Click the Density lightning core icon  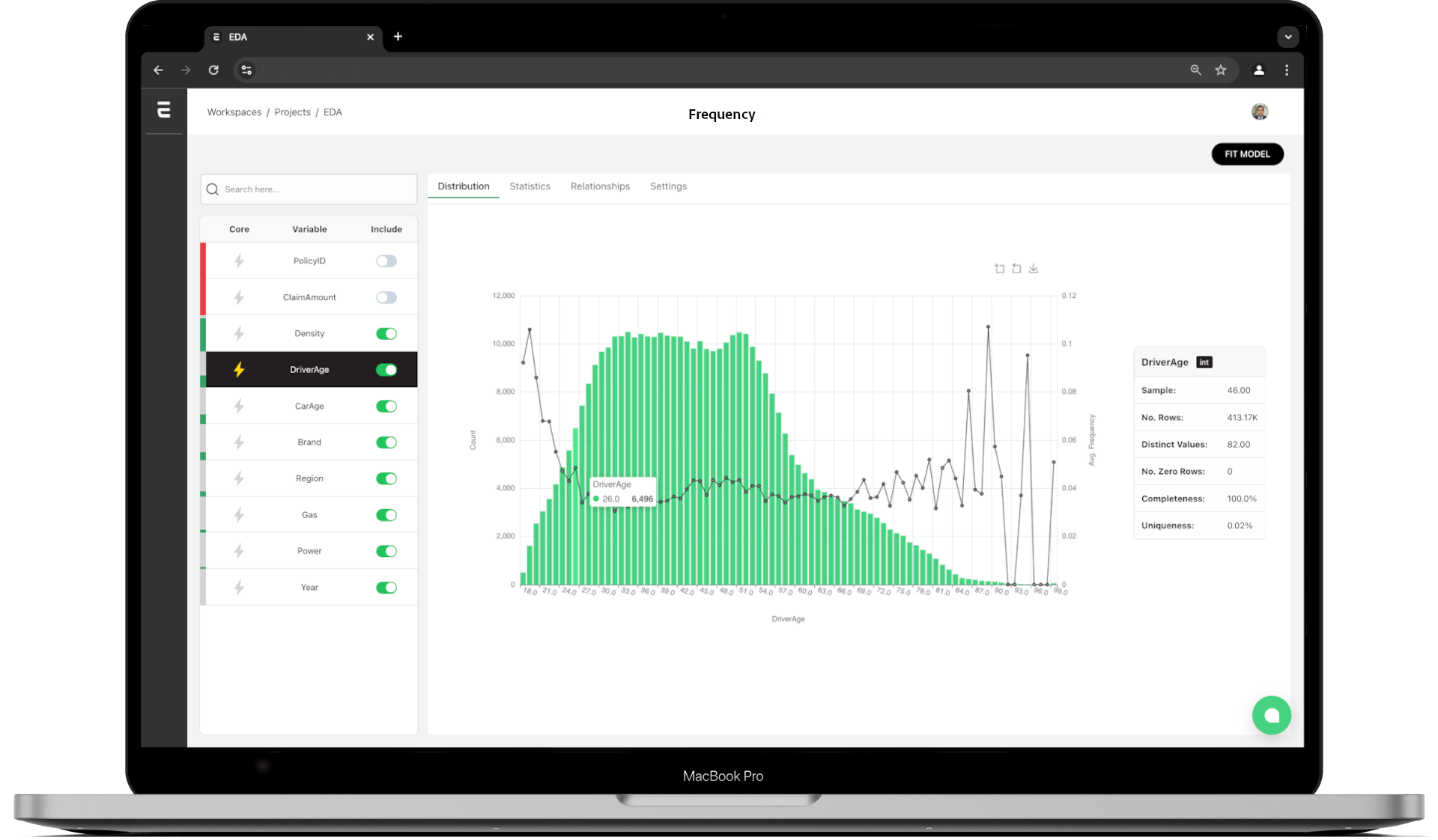(239, 333)
